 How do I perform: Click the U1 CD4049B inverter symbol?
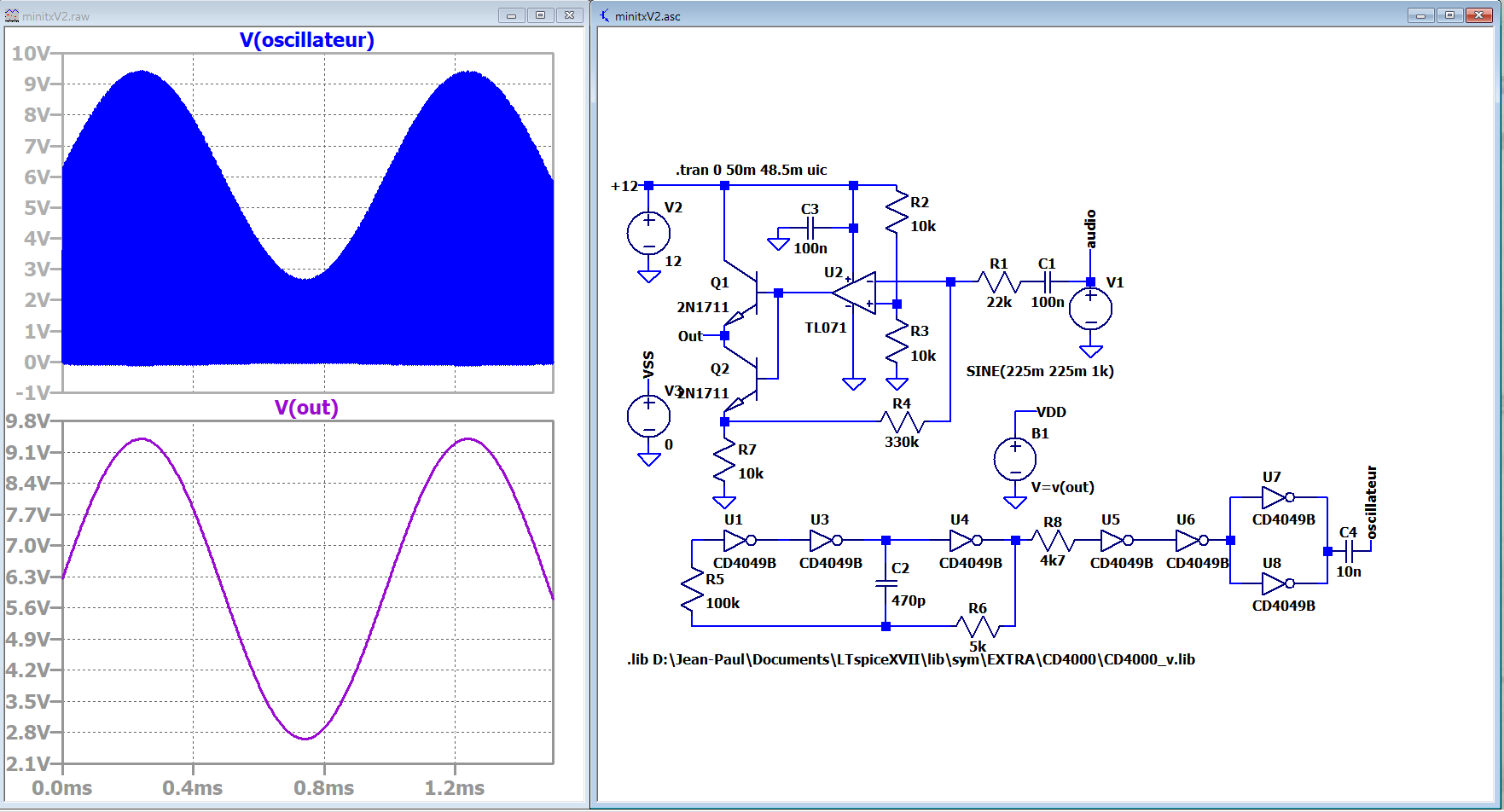pyautogui.click(x=738, y=540)
